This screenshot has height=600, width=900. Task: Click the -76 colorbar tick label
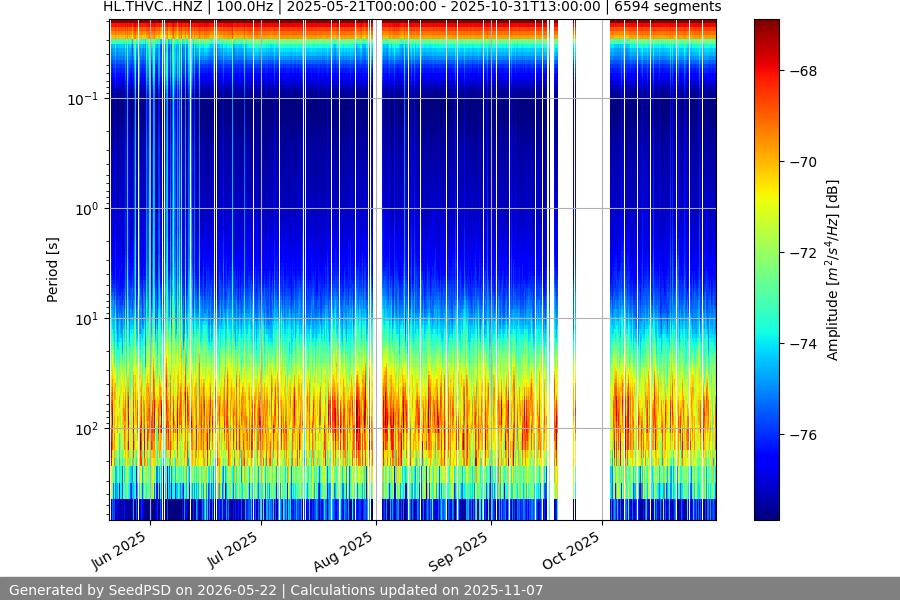click(803, 435)
